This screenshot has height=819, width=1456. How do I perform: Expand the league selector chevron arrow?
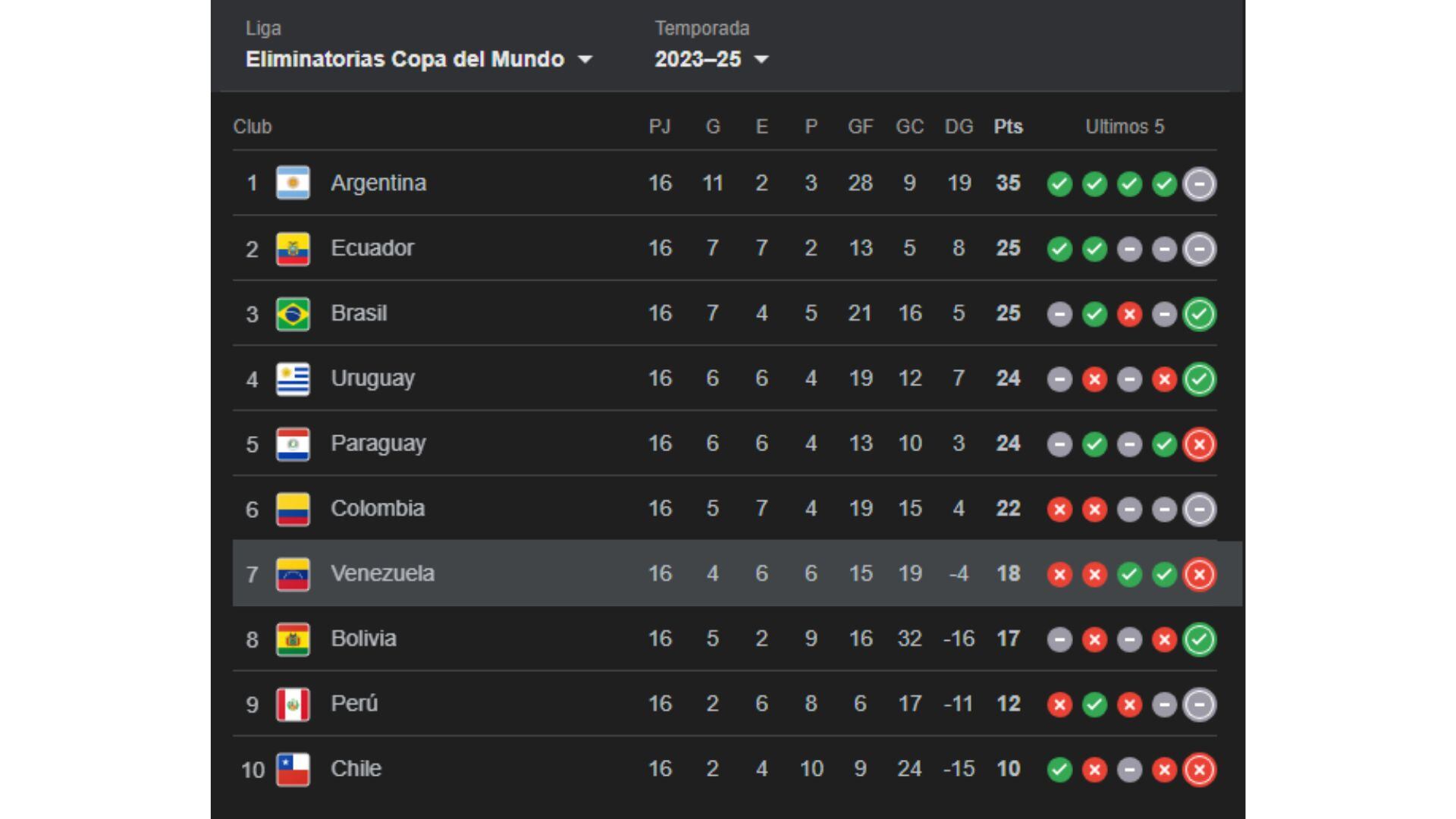pos(586,60)
